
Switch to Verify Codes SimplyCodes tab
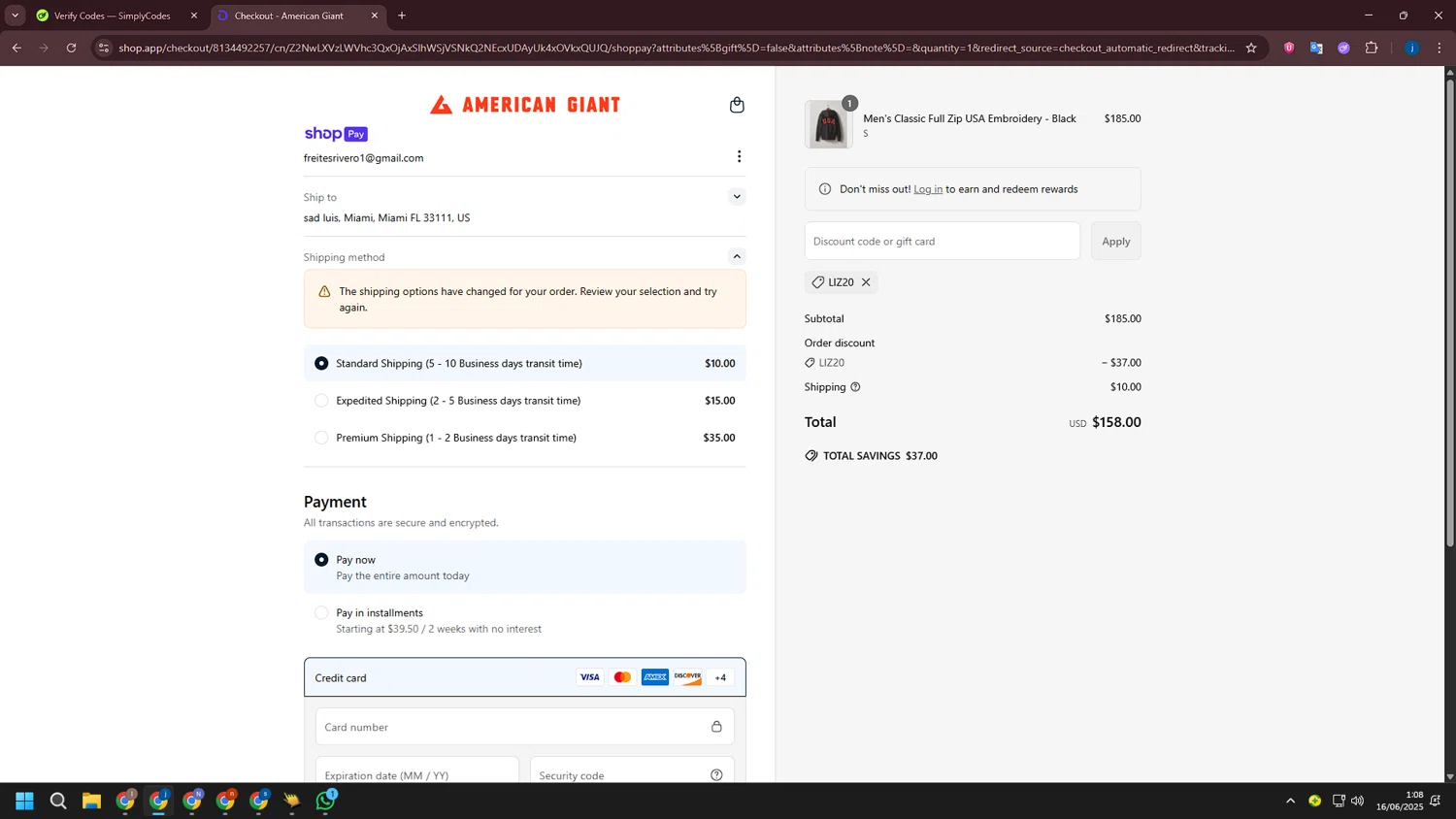112,16
